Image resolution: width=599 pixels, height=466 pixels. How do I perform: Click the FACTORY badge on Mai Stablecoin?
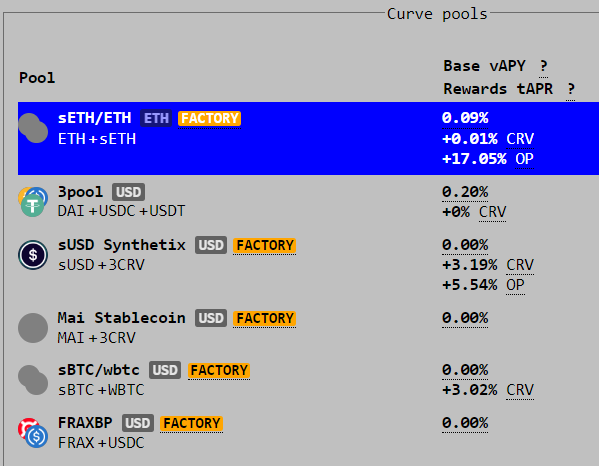(x=264, y=318)
